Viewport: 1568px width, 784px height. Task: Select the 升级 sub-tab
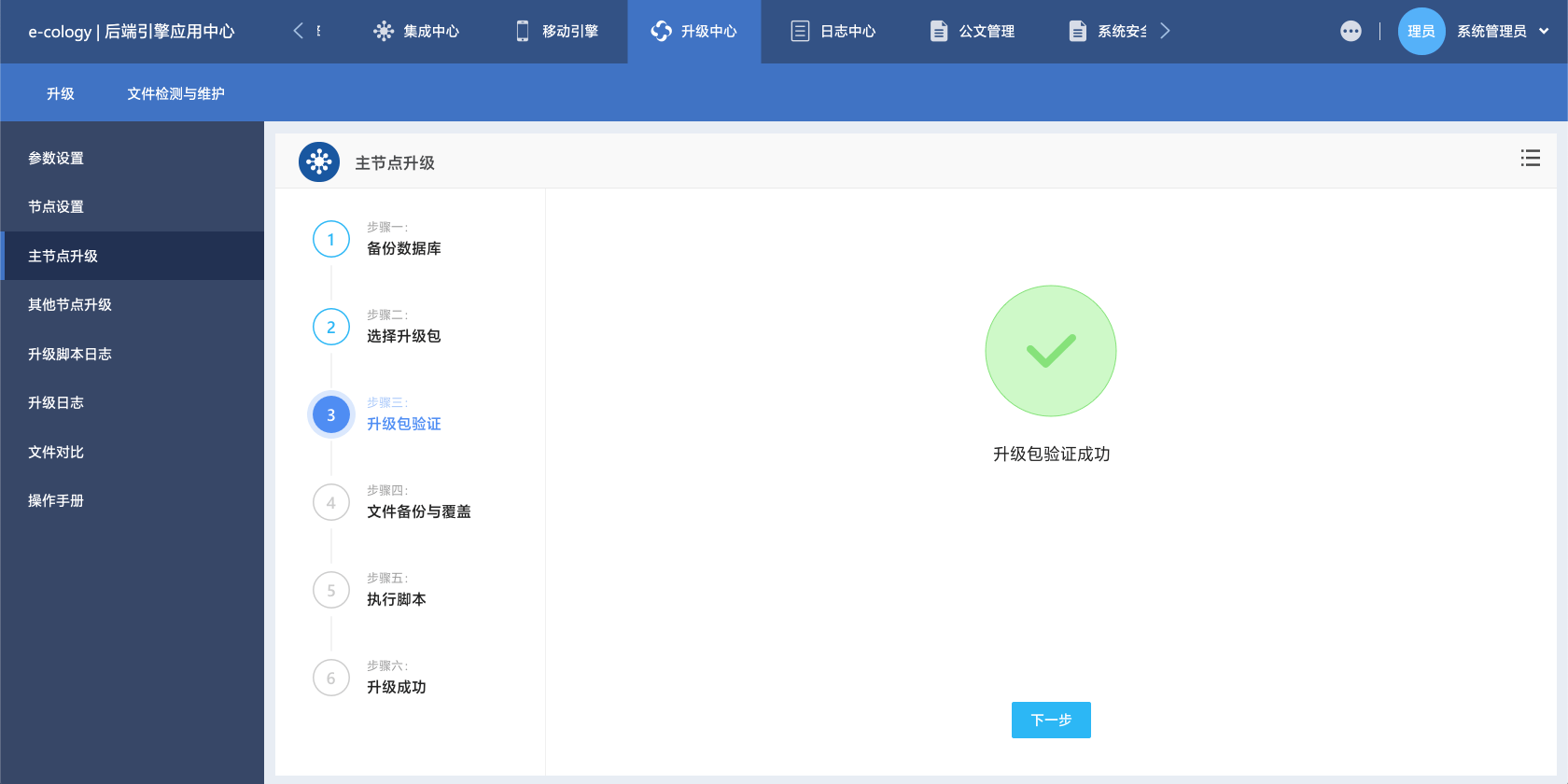pyautogui.click(x=61, y=93)
